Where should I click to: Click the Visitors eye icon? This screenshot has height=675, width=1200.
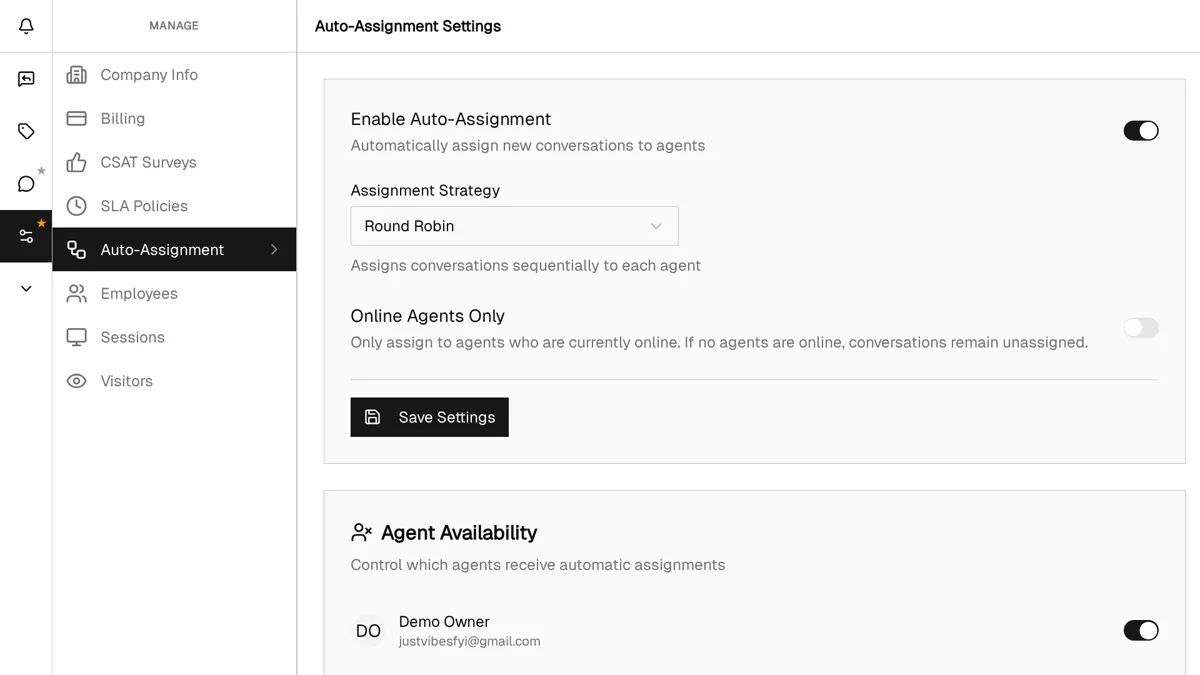76,380
